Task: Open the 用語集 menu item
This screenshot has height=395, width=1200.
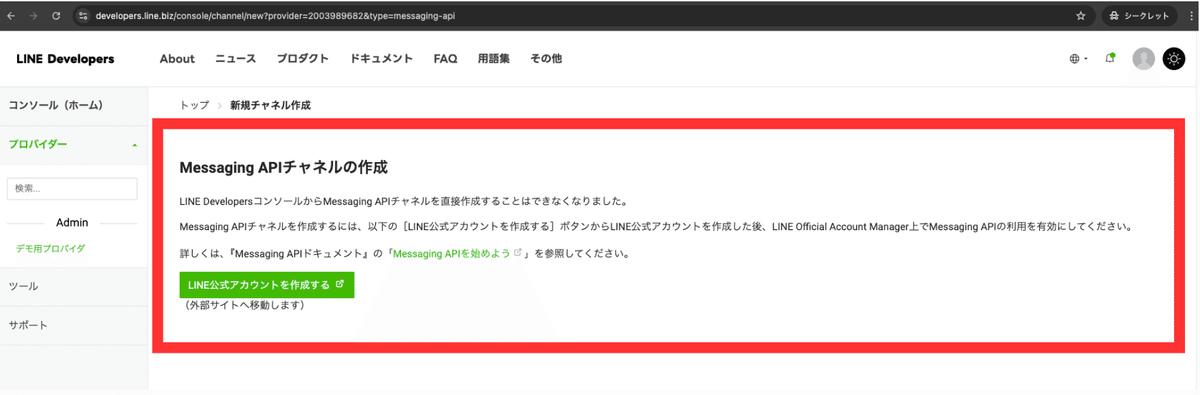Action: click(x=494, y=59)
